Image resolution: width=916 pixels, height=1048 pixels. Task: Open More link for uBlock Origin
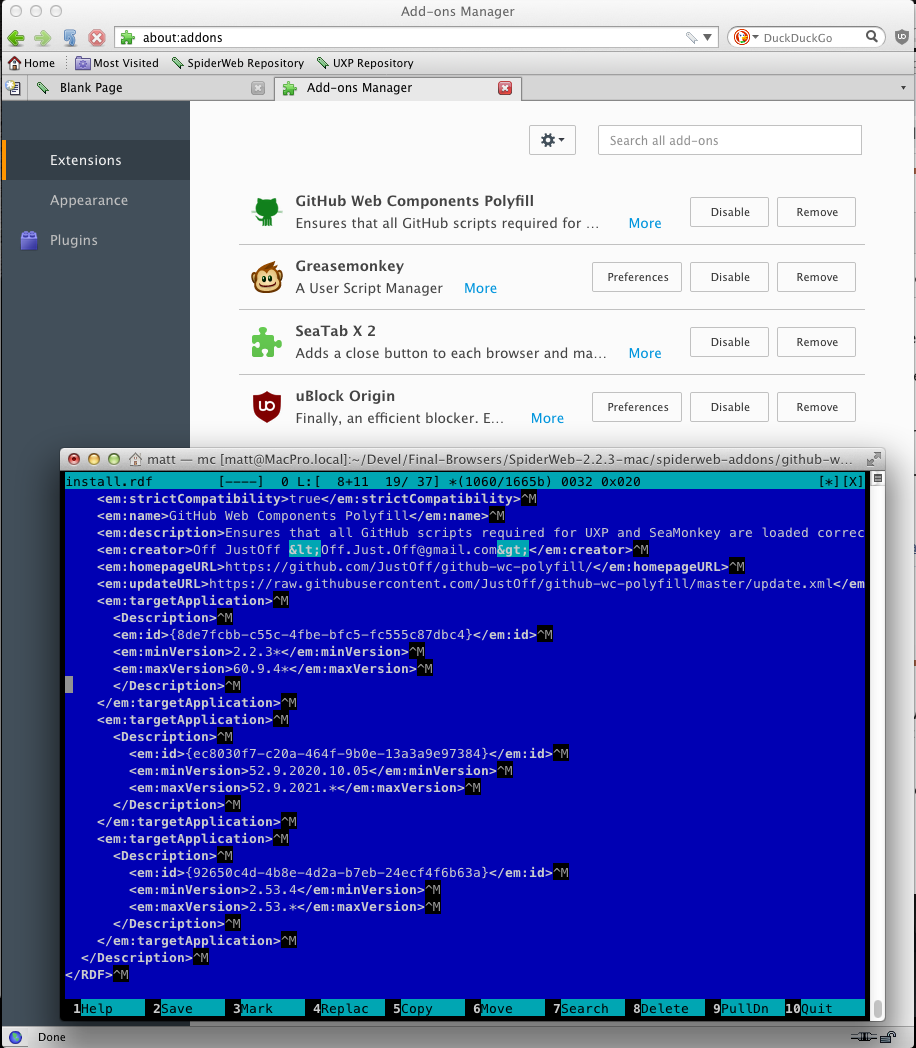(x=547, y=418)
